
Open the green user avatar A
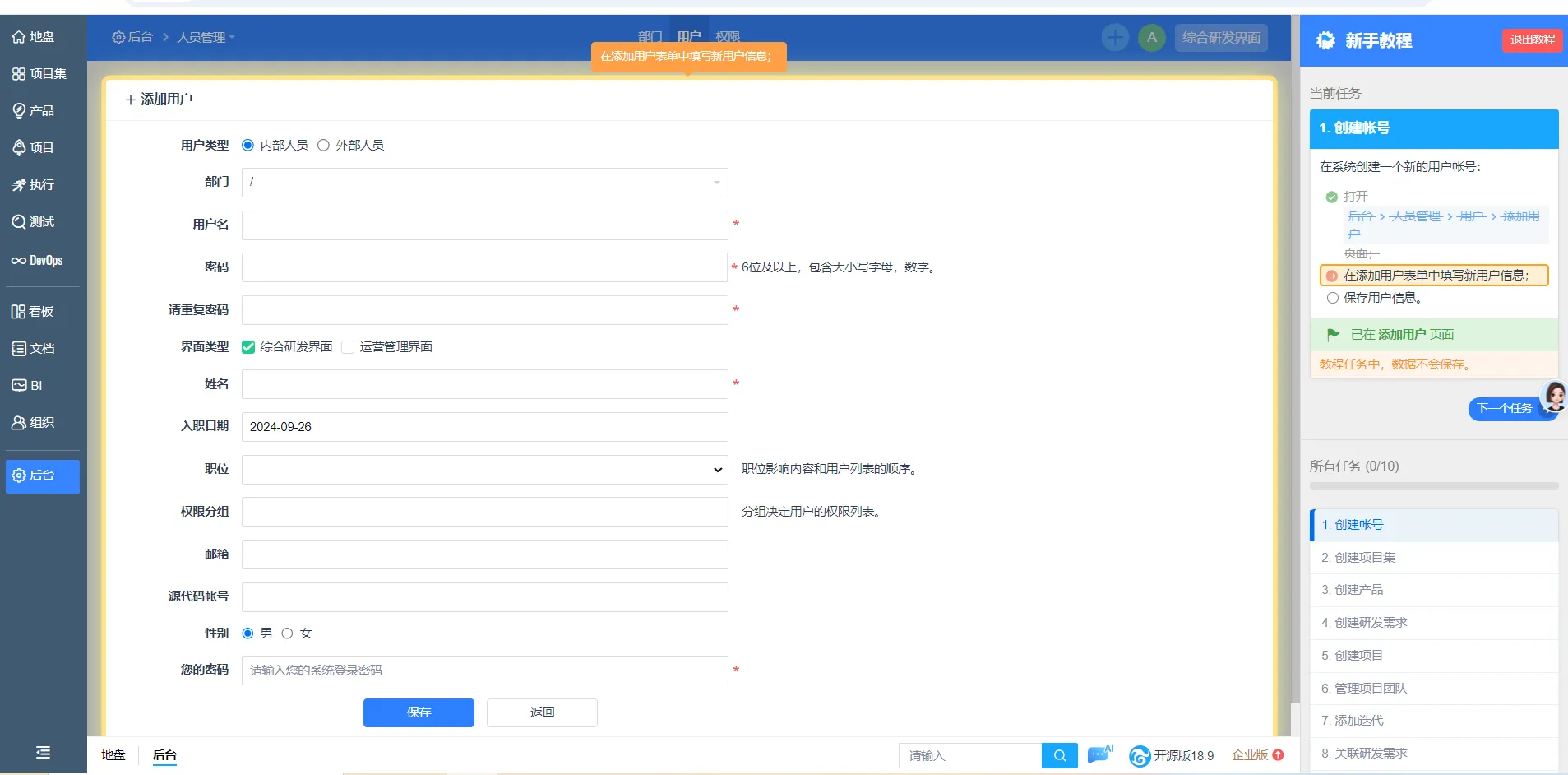[x=1152, y=37]
